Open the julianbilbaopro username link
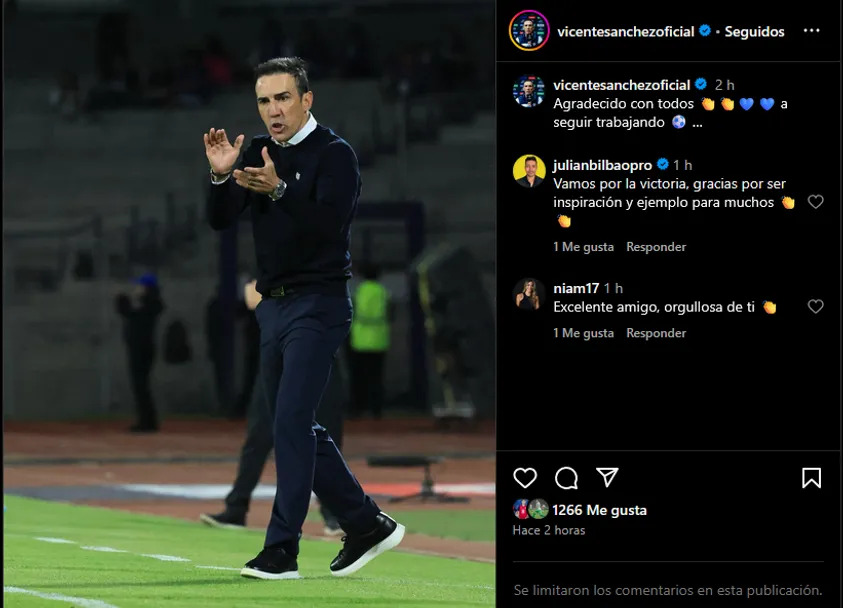This screenshot has width=843, height=608. click(x=602, y=165)
